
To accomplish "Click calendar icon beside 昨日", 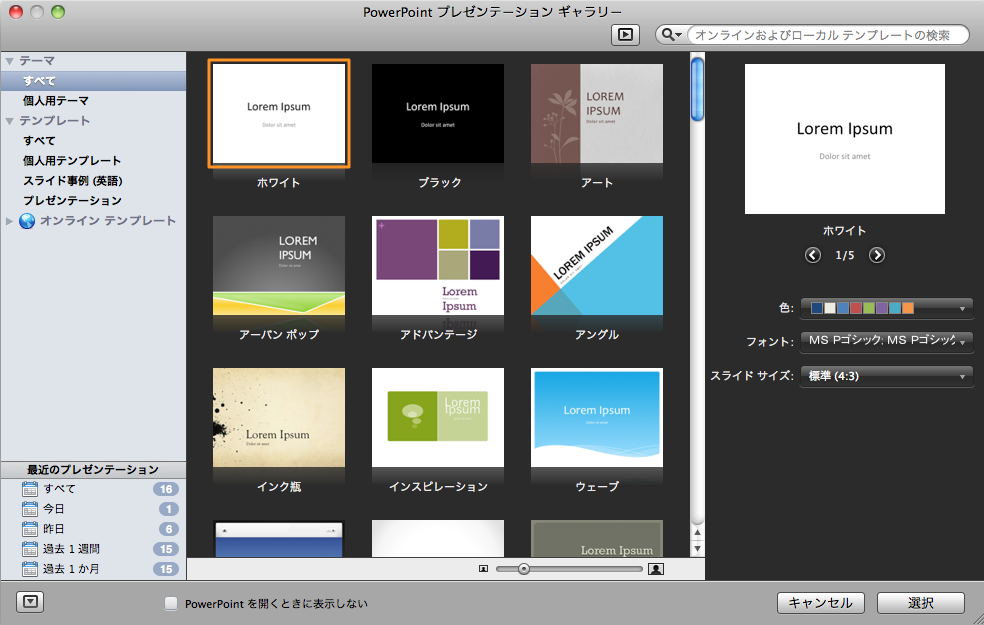I will point(29,528).
